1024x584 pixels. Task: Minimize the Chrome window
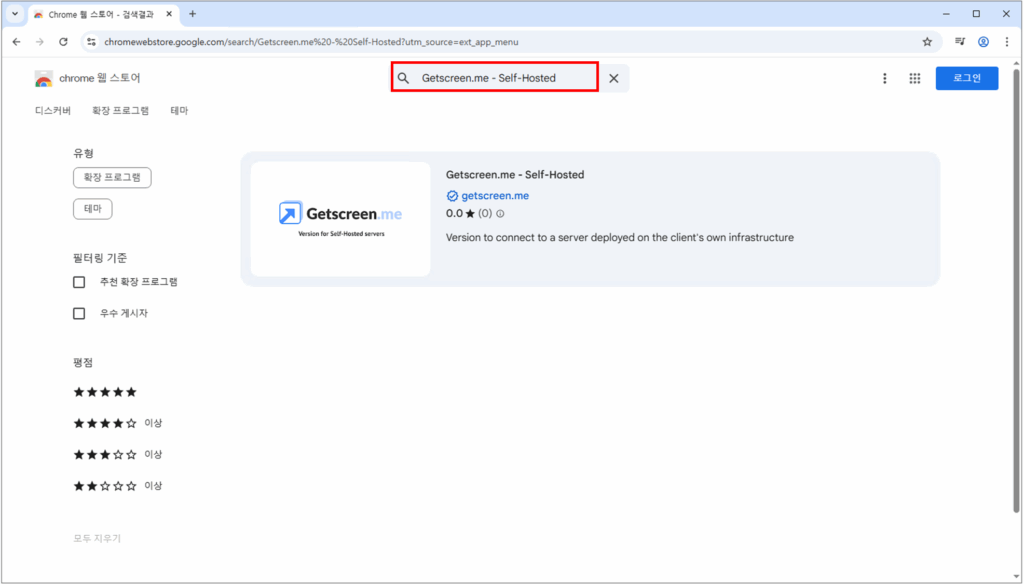click(946, 14)
